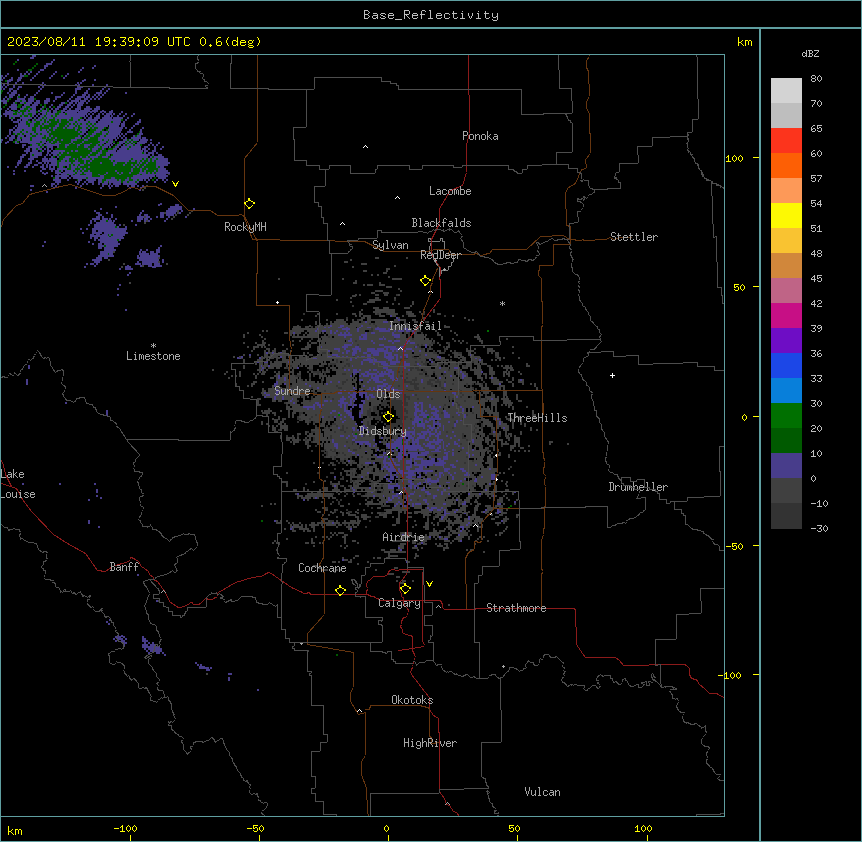
Task: Click the white plus marker north of Drumheller
Action: (612, 375)
